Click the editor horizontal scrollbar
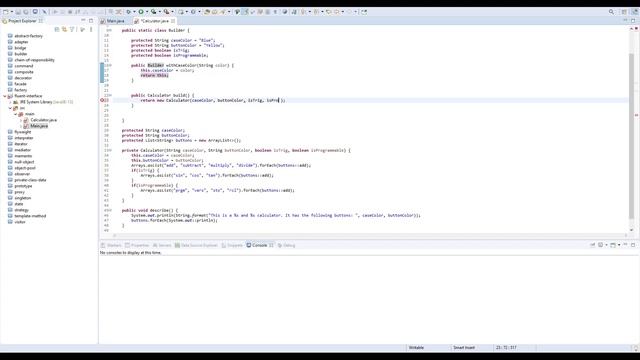The height and width of the screenshot is (360, 640). (x=369, y=235)
